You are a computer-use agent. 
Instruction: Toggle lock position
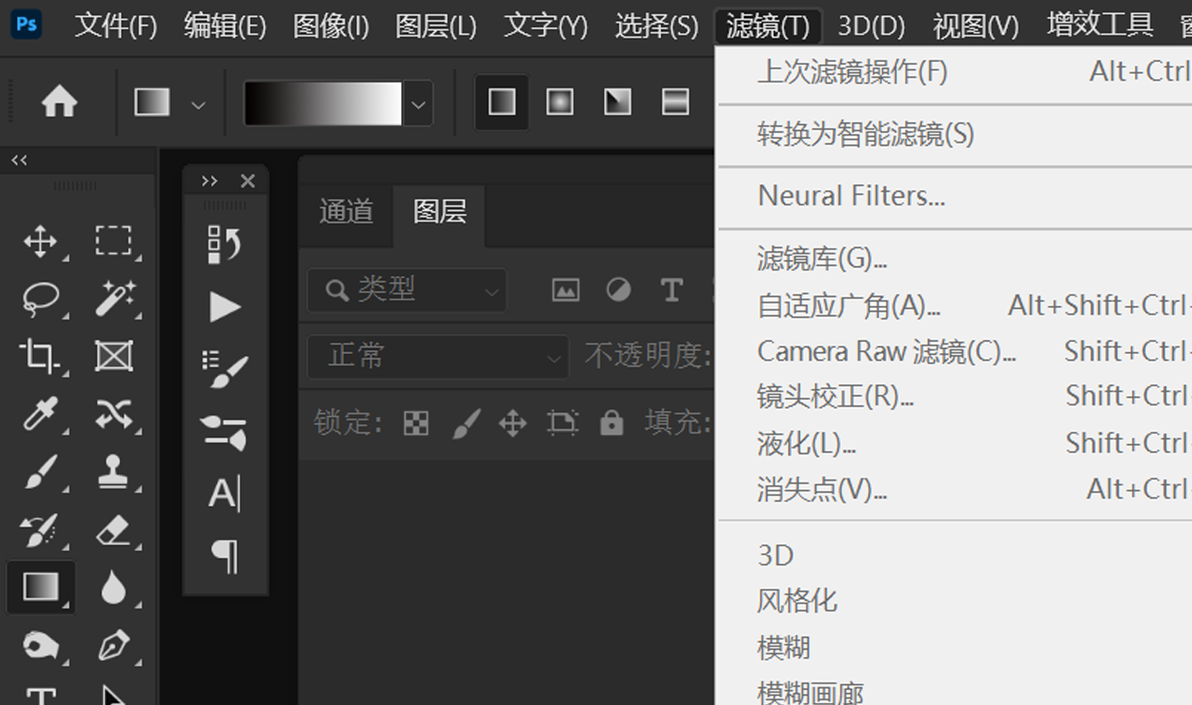pyautogui.click(x=513, y=424)
